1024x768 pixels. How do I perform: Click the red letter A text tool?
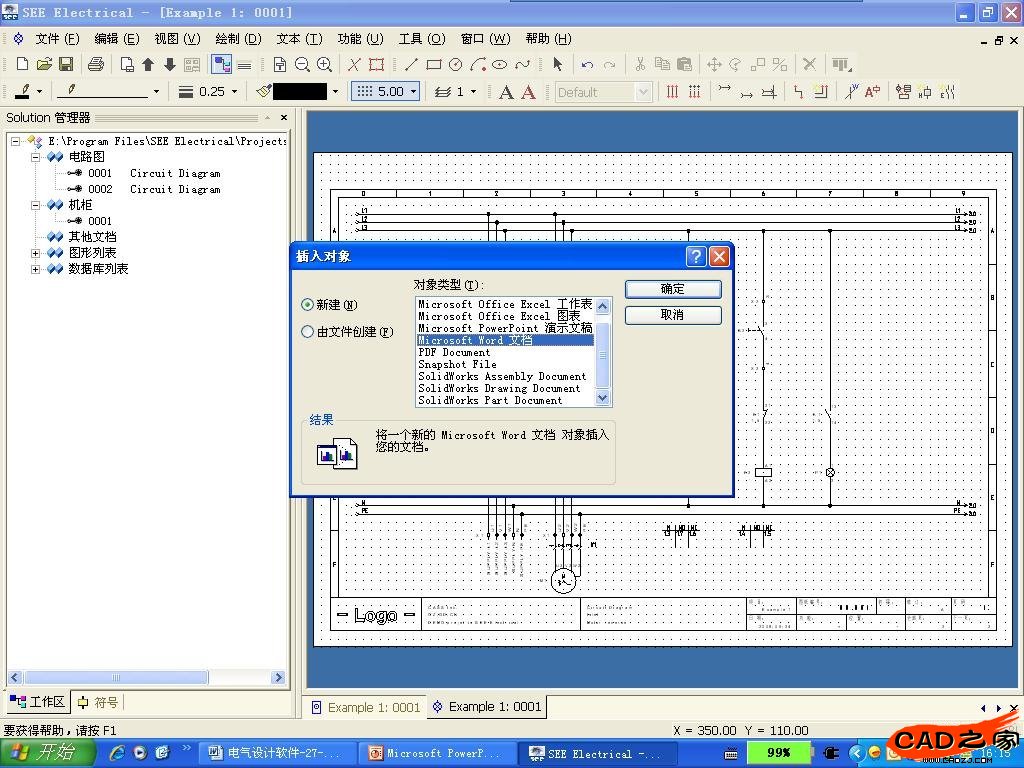(528, 92)
